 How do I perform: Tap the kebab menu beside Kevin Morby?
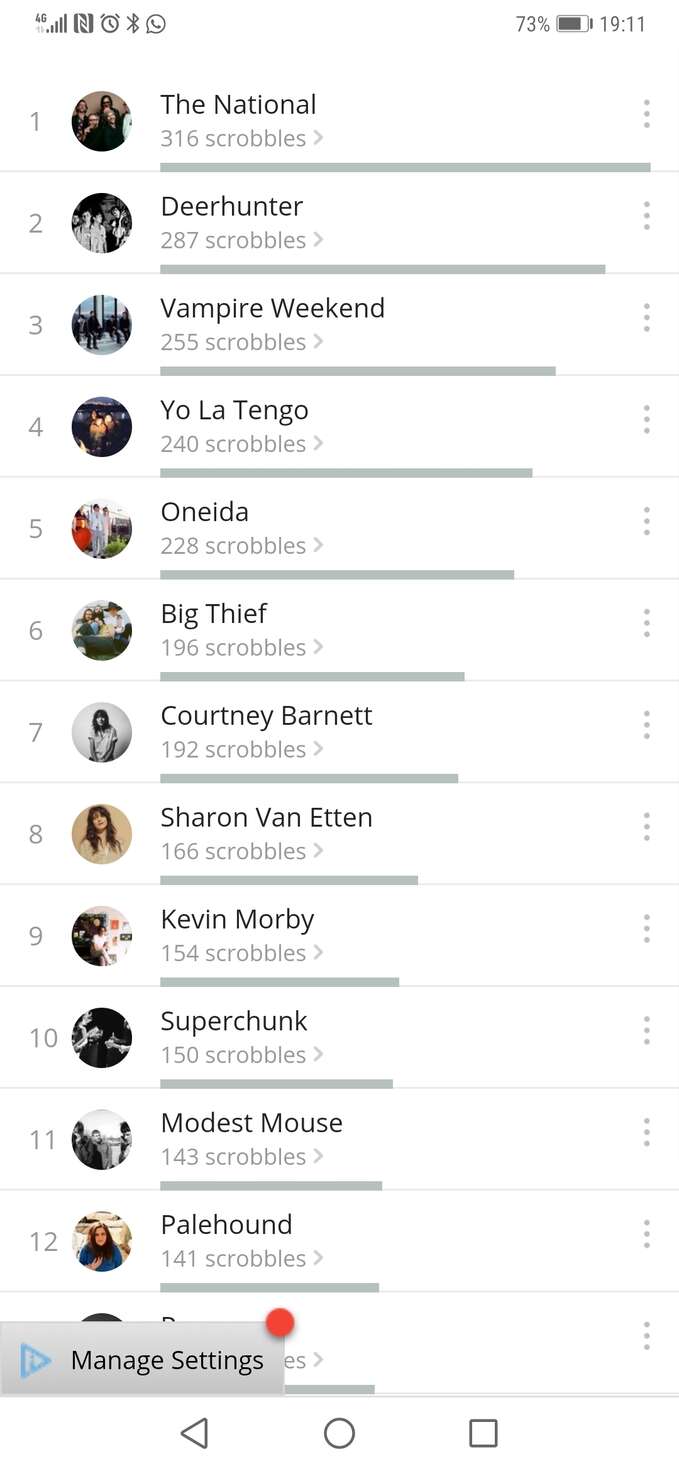(647, 929)
